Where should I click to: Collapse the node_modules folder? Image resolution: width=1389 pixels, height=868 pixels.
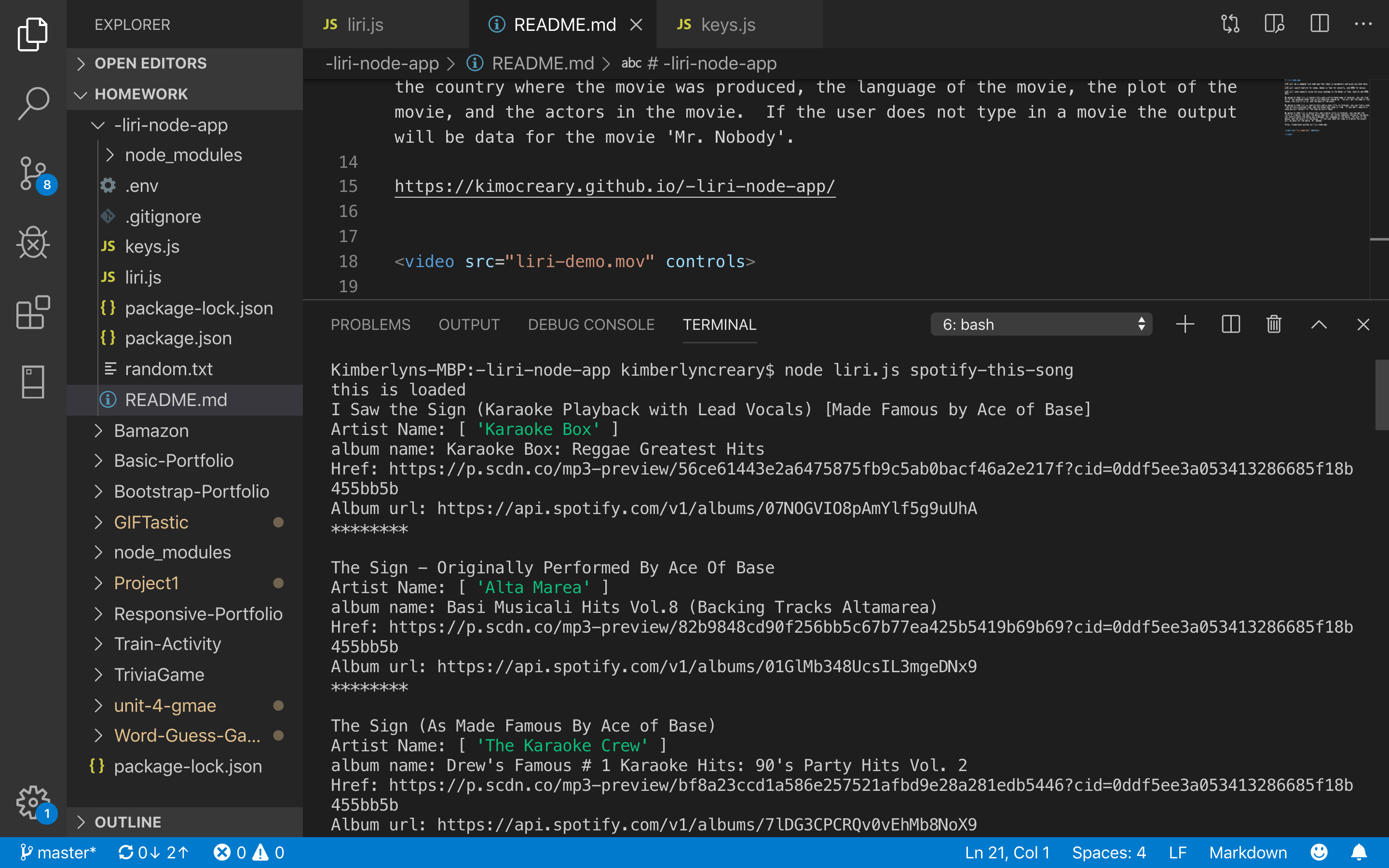click(x=183, y=154)
